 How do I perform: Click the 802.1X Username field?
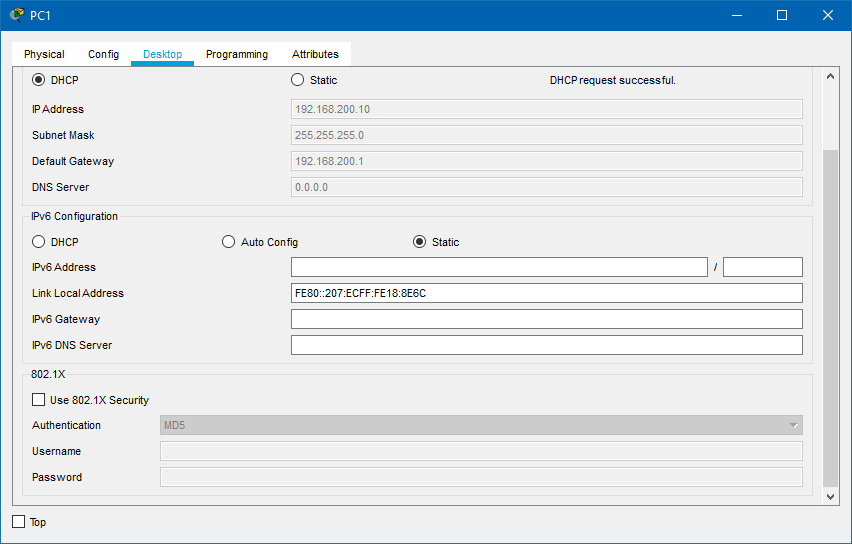pyautogui.click(x=481, y=451)
